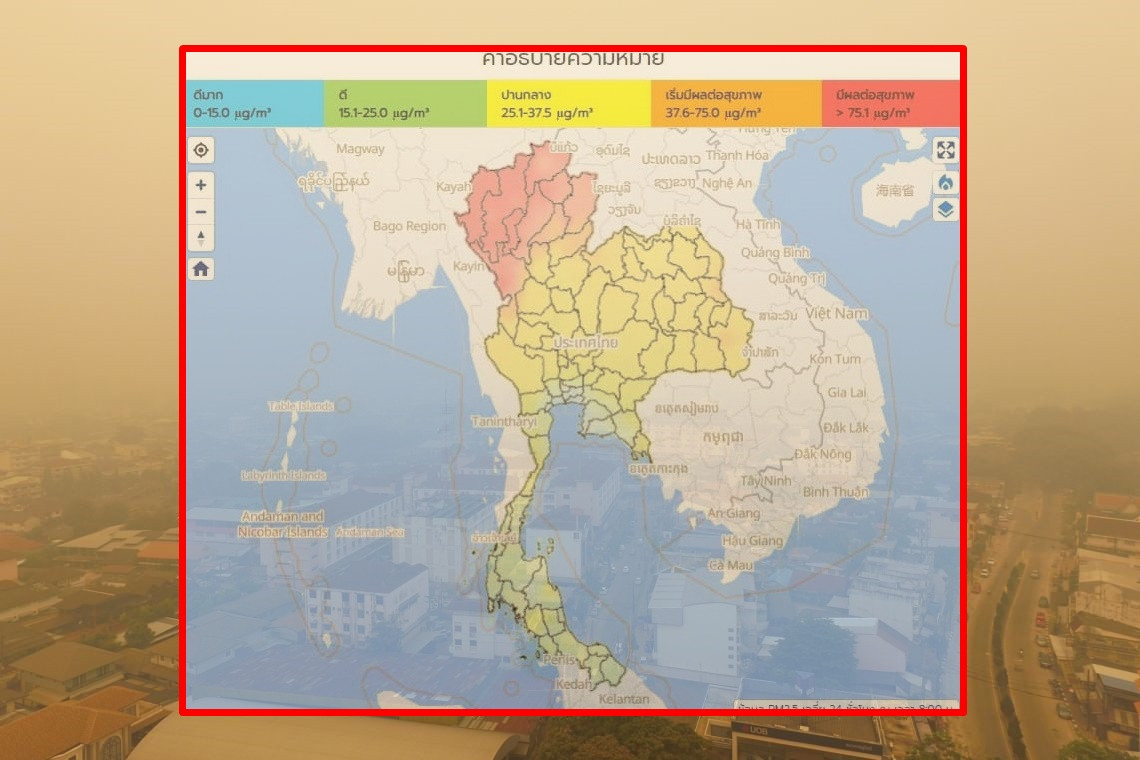
Task: Click the find my location button
Action: (201, 150)
